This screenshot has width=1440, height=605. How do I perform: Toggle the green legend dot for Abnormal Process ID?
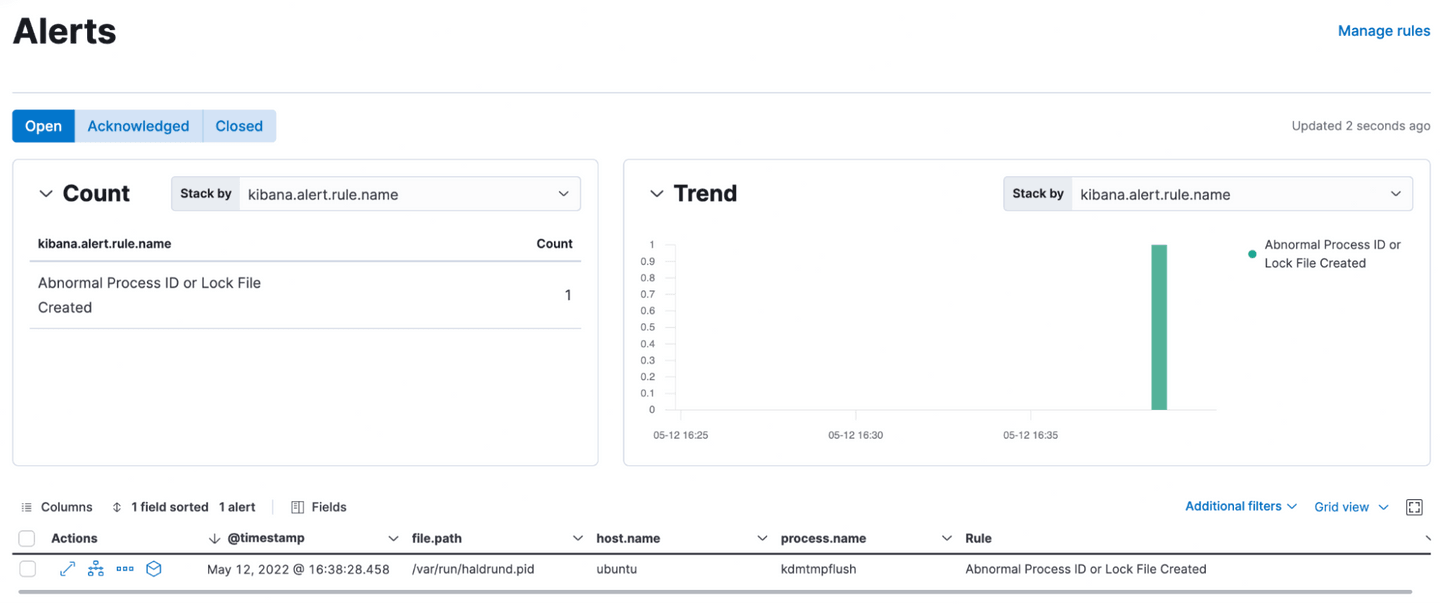(x=1252, y=254)
